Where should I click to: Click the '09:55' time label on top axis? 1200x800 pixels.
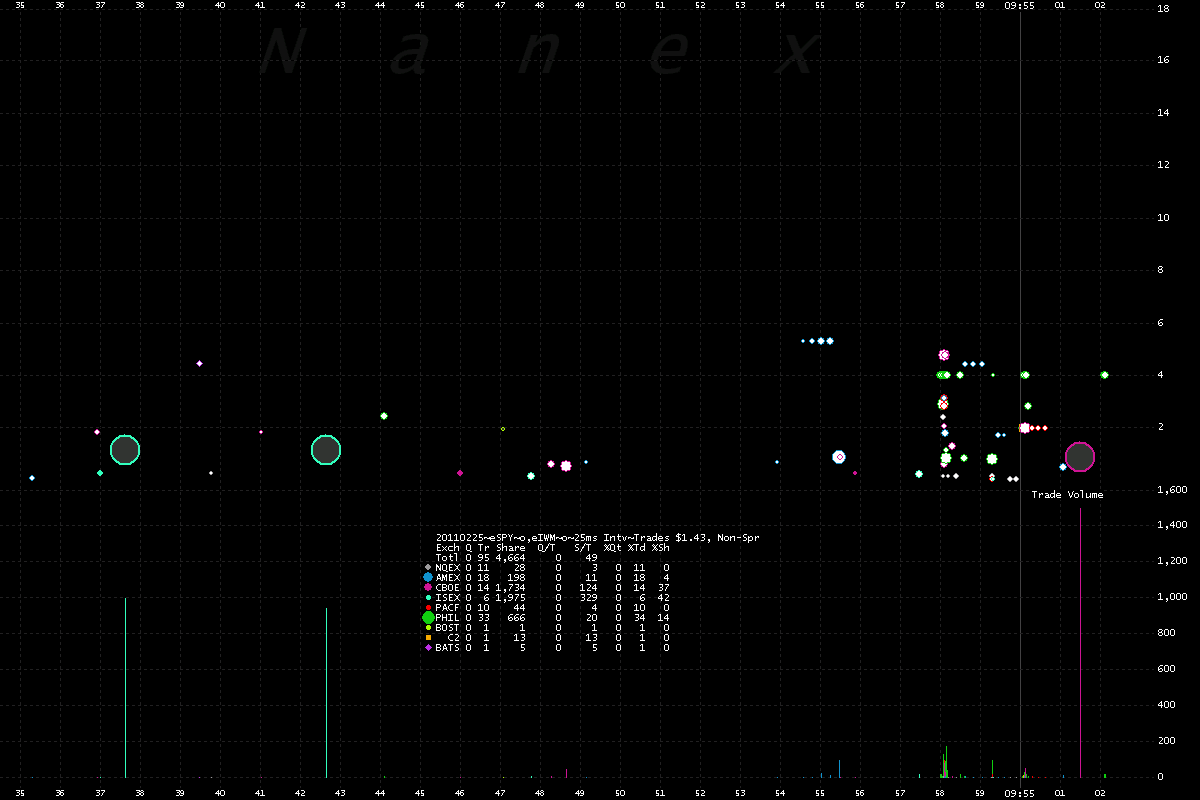click(1020, 5)
